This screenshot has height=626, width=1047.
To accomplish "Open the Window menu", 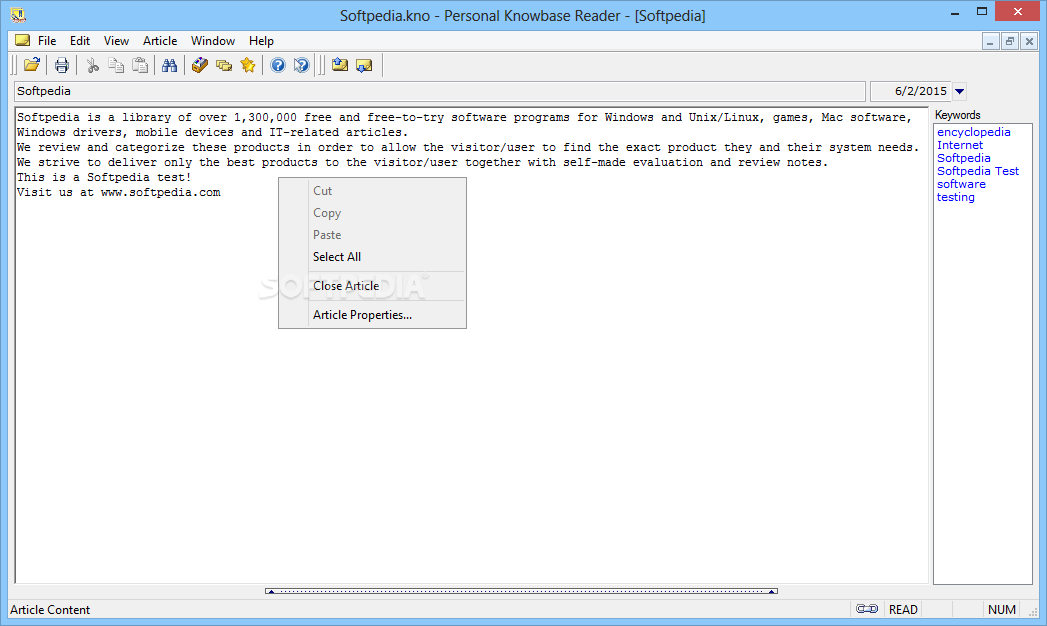I will point(213,41).
